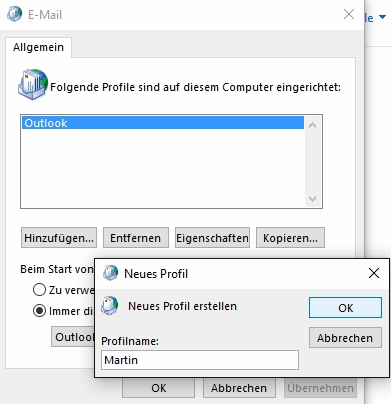Screen dimensions: 391x404
Task: Click the Profilname input field containing Martin
Action: (x=200, y=360)
